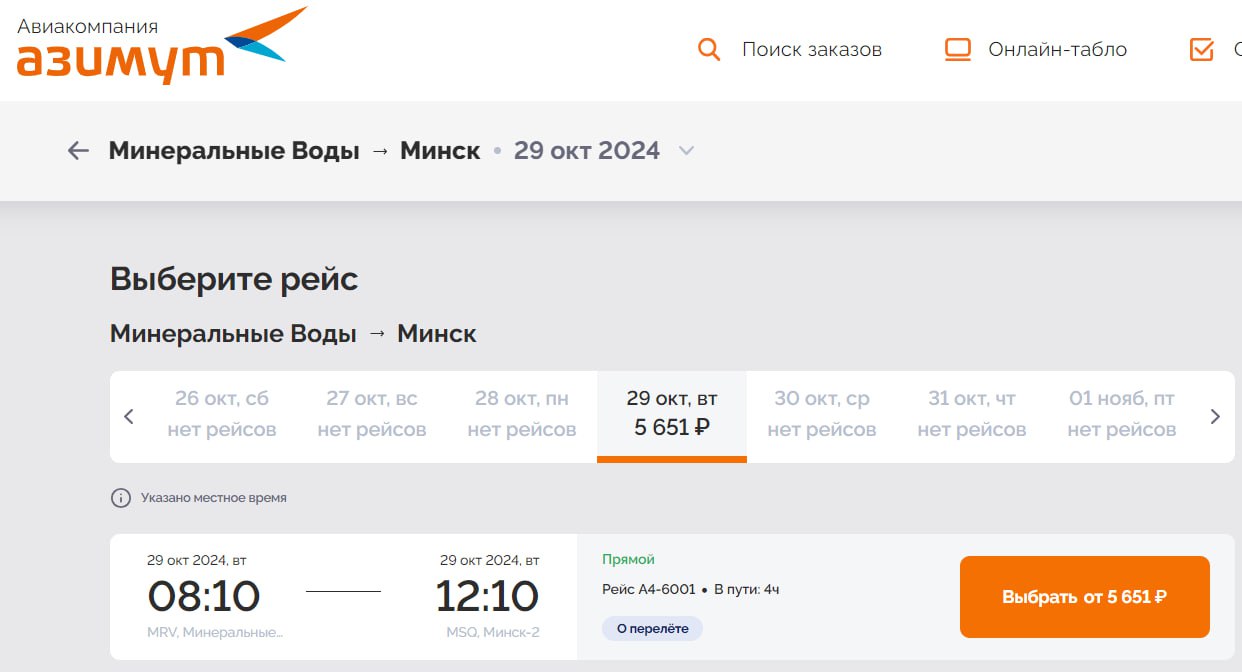Go back using the left arrow icon
1242x672 pixels.
[78, 151]
